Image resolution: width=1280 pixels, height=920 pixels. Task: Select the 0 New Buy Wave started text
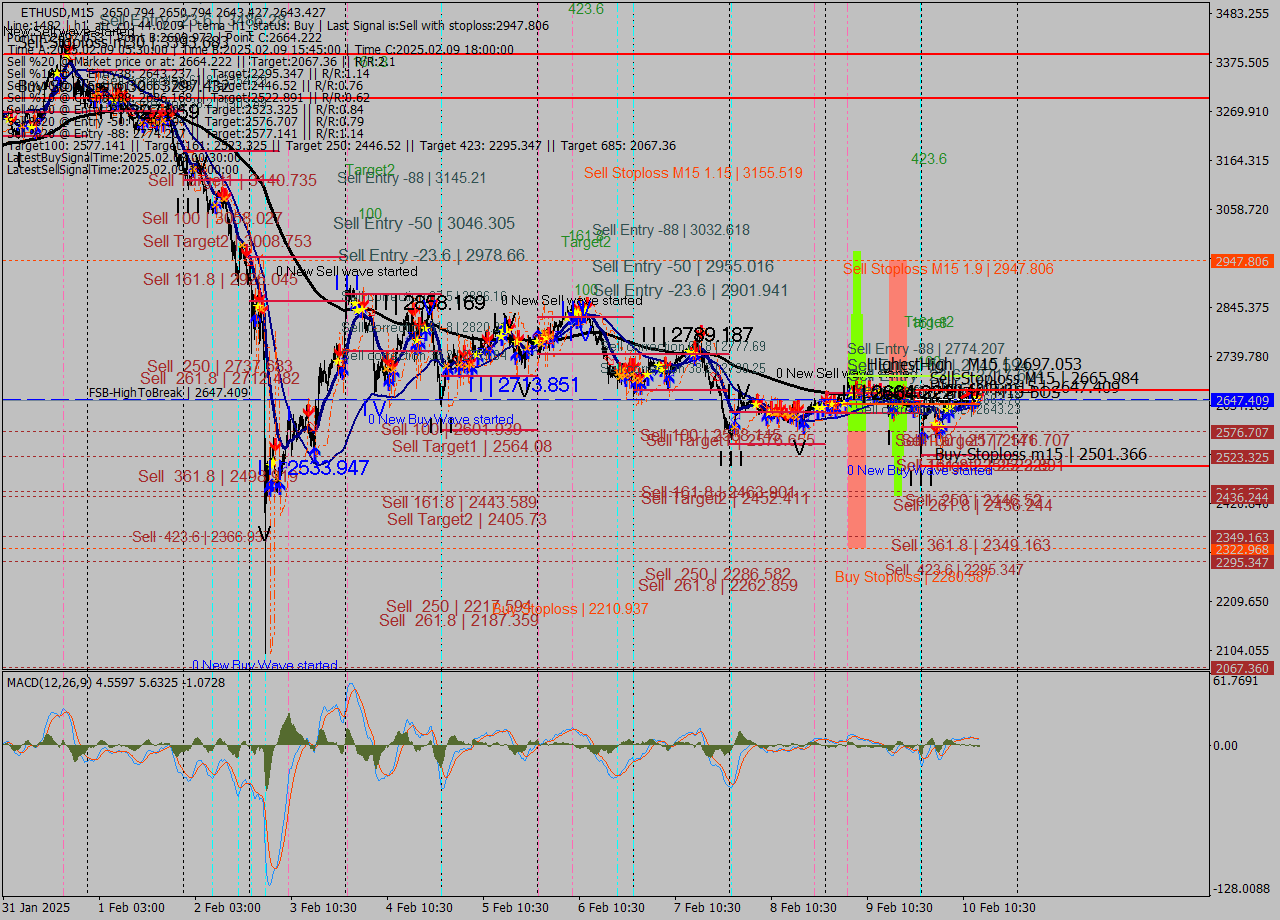pos(265,664)
